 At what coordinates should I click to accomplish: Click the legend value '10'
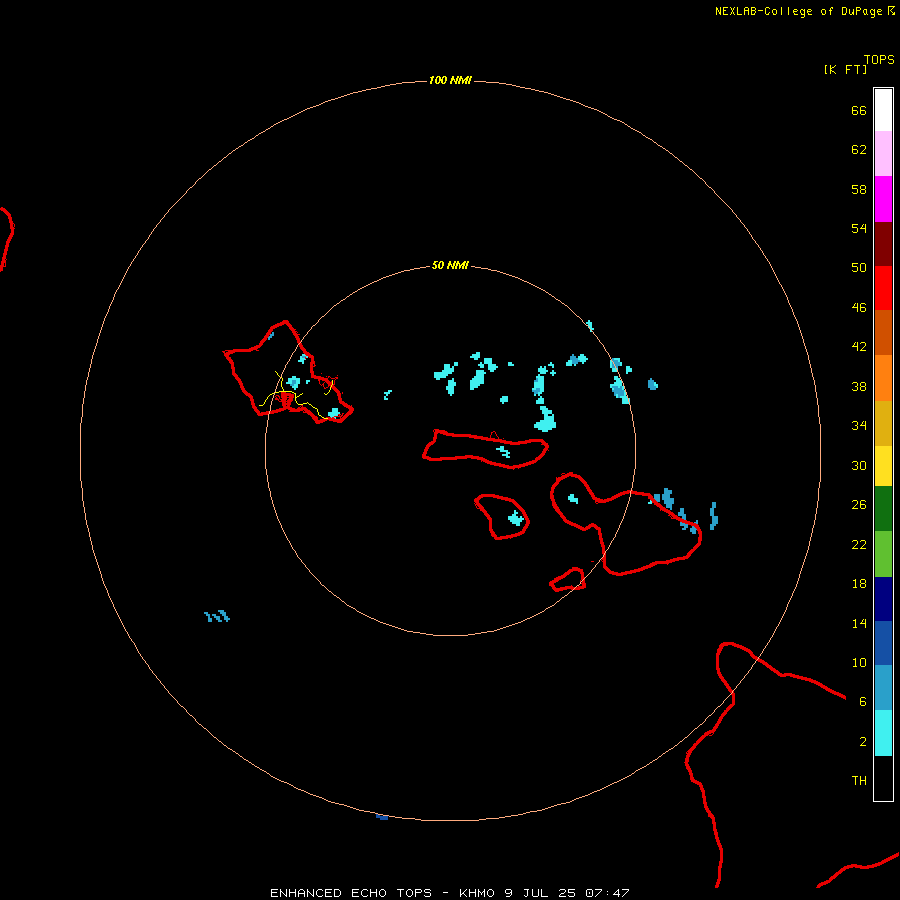pyautogui.click(x=859, y=663)
